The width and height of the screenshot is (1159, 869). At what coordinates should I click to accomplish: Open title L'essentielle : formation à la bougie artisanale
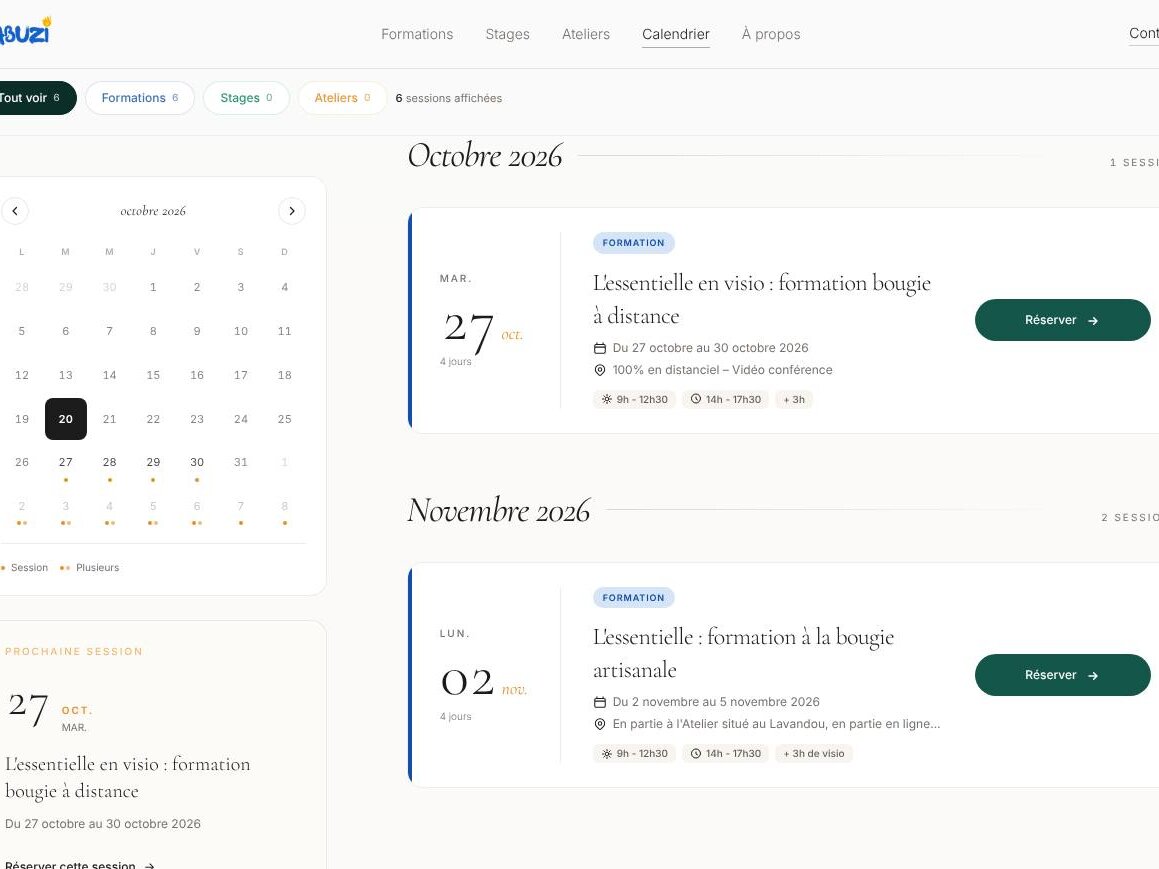click(x=743, y=653)
